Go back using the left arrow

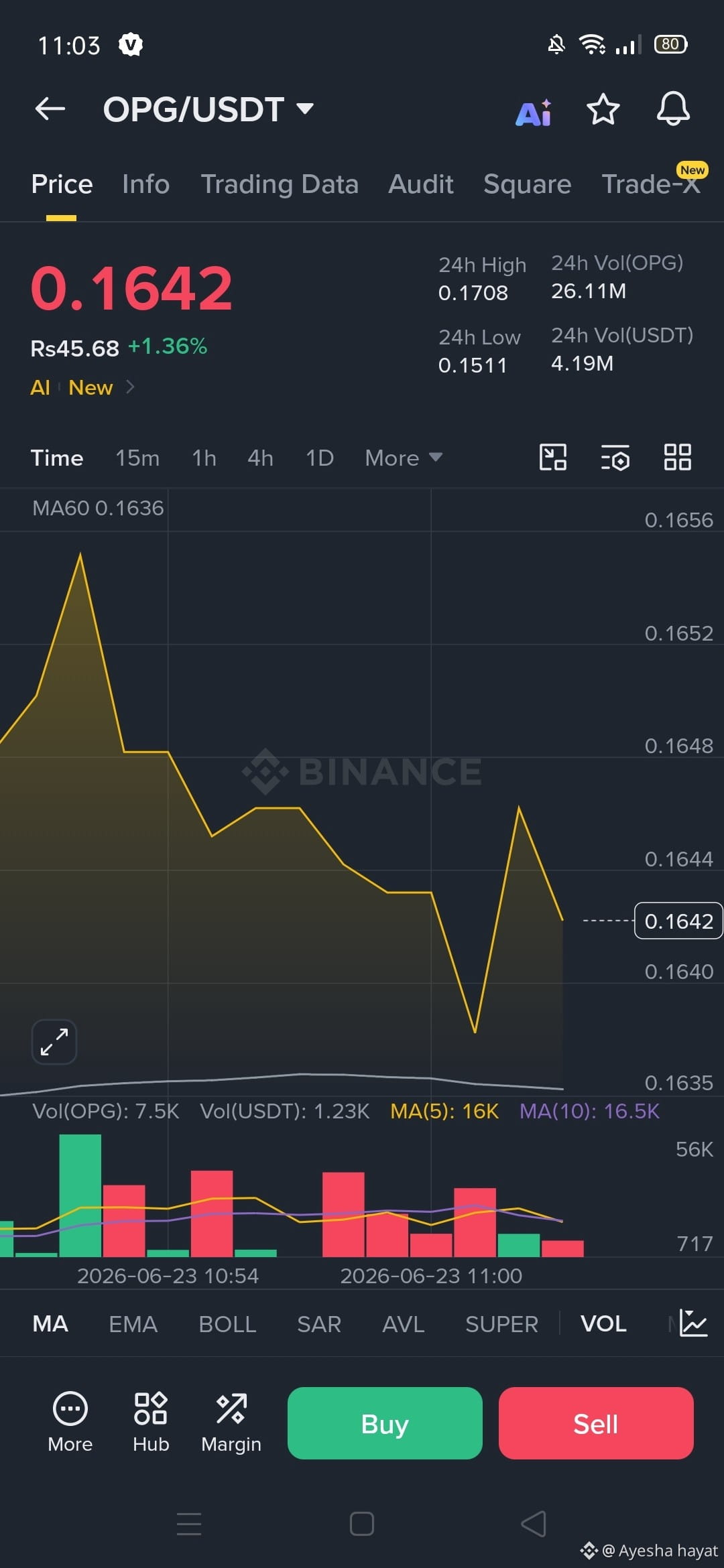coord(50,109)
